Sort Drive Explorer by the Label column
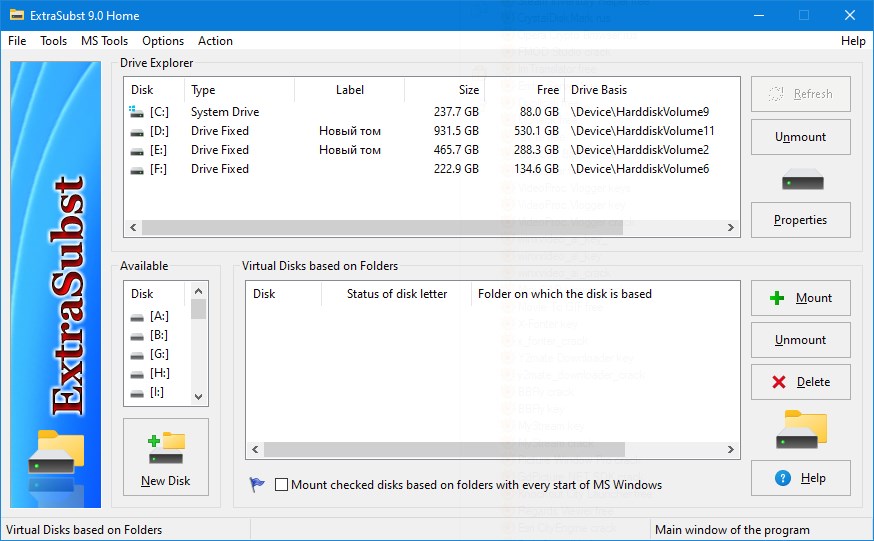The height and width of the screenshot is (541, 874). click(349, 90)
